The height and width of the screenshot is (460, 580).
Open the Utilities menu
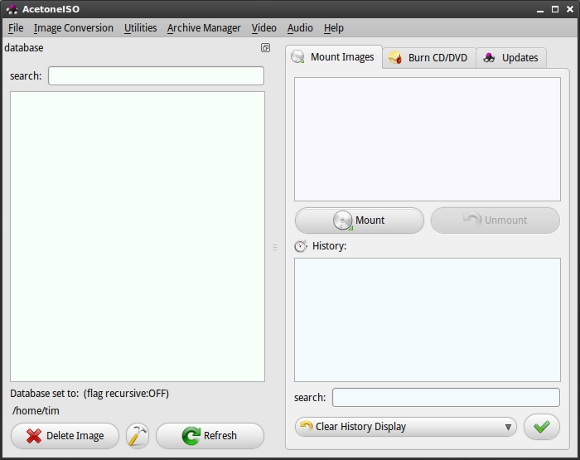pos(141,28)
